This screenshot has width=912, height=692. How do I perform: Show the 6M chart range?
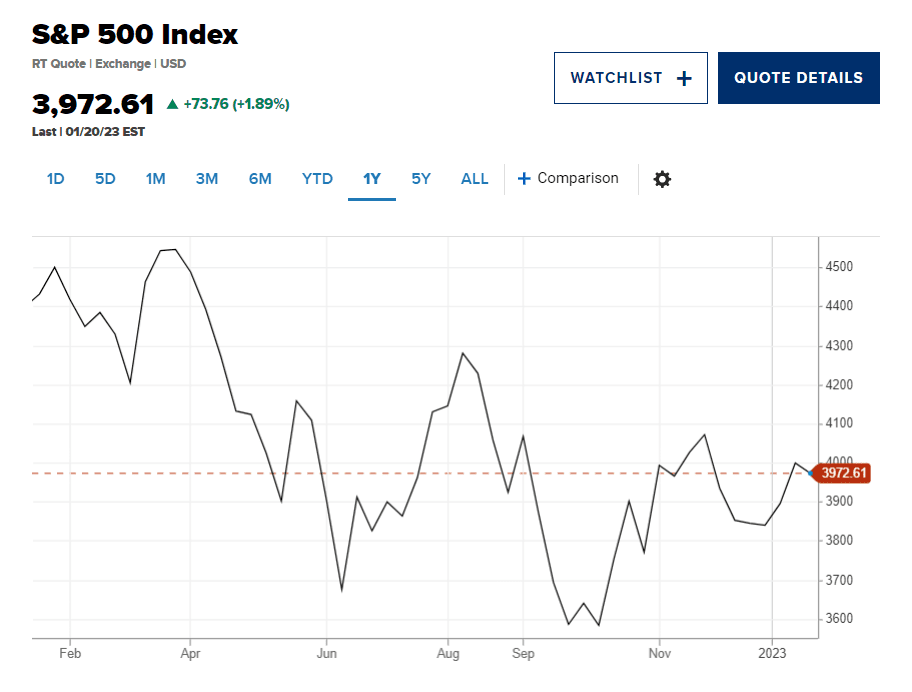(x=260, y=179)
